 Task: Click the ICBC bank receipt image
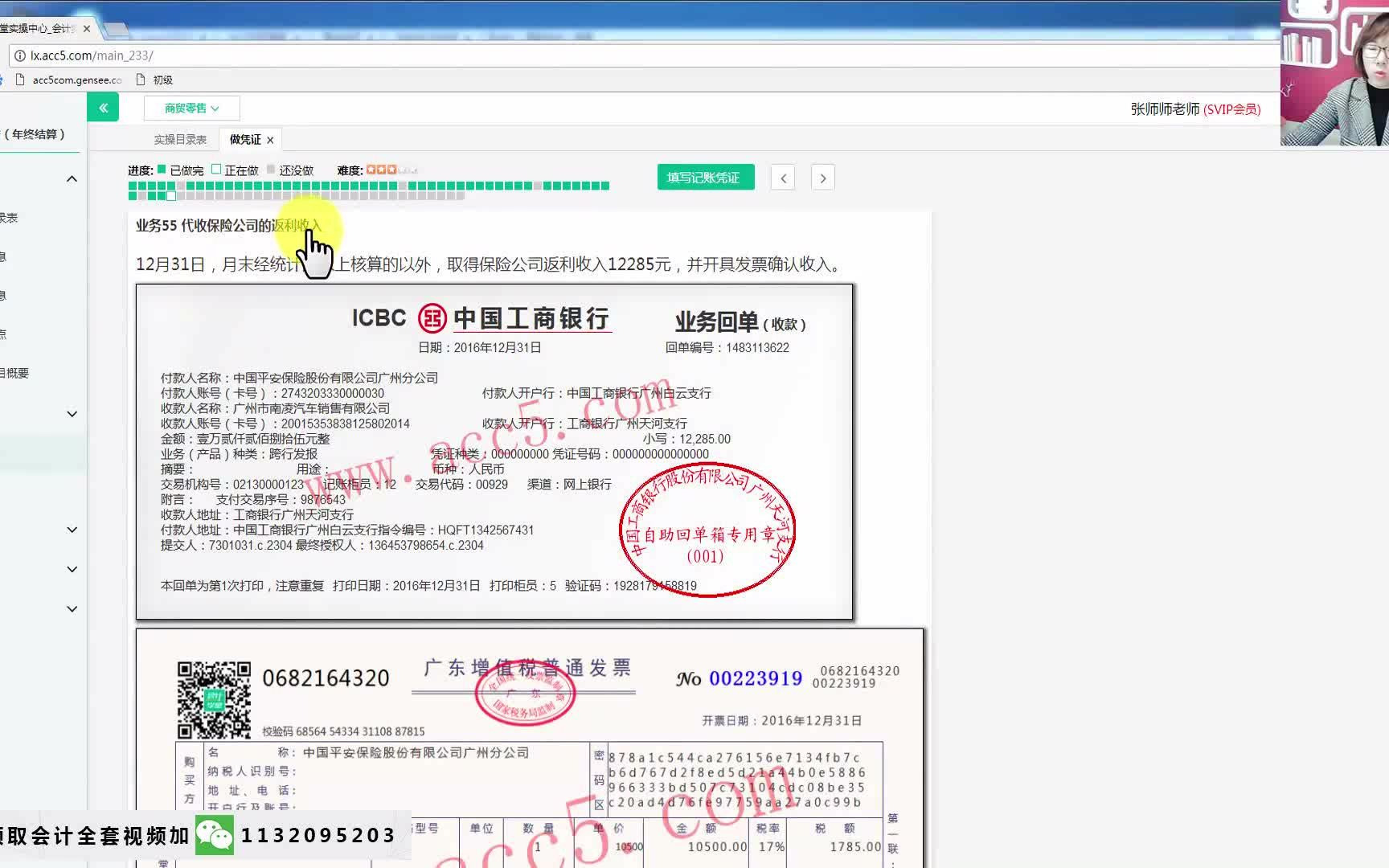(x=494, y=452)
